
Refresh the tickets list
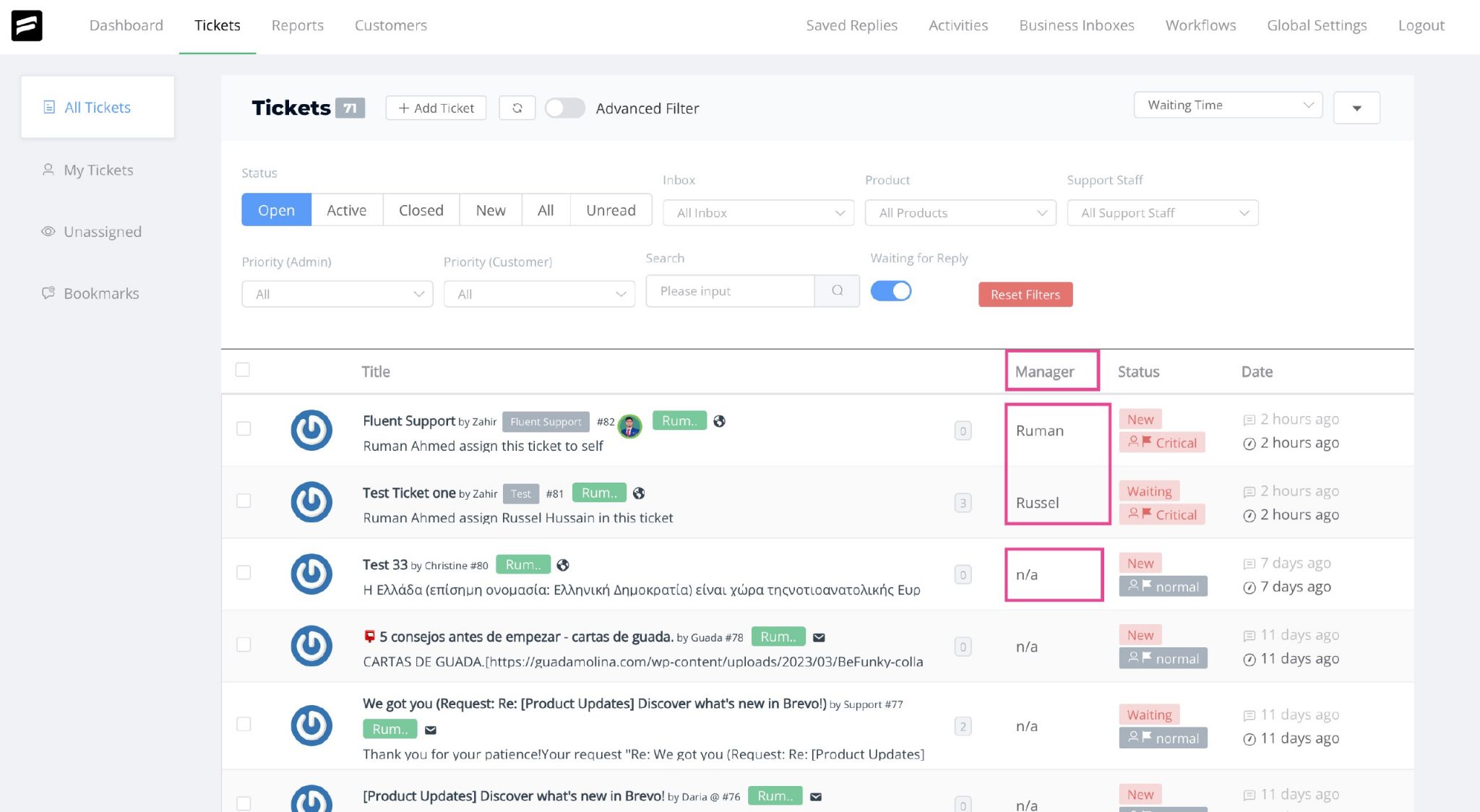[517, 107]
